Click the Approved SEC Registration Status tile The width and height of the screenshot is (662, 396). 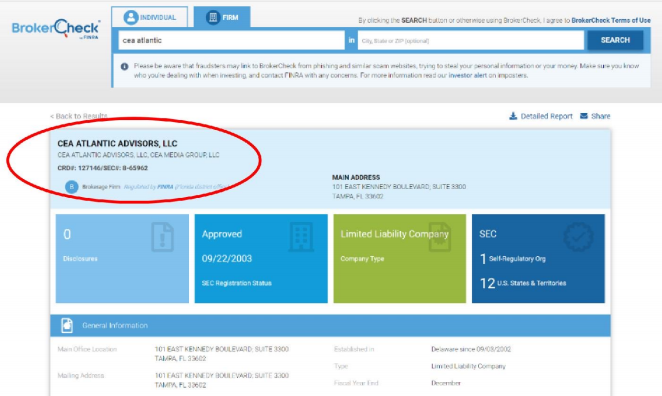tap(261, 258)
